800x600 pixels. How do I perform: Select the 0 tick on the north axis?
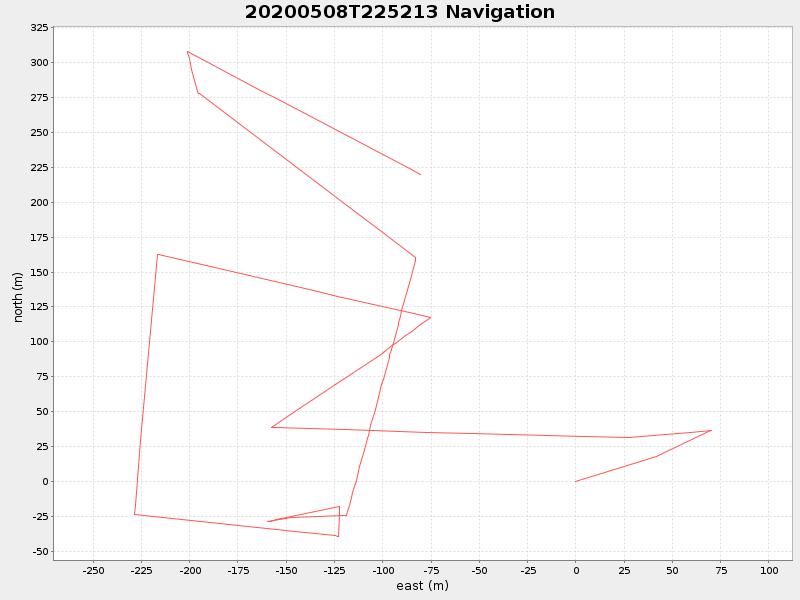pyautogui.click(x=45, y=481)
